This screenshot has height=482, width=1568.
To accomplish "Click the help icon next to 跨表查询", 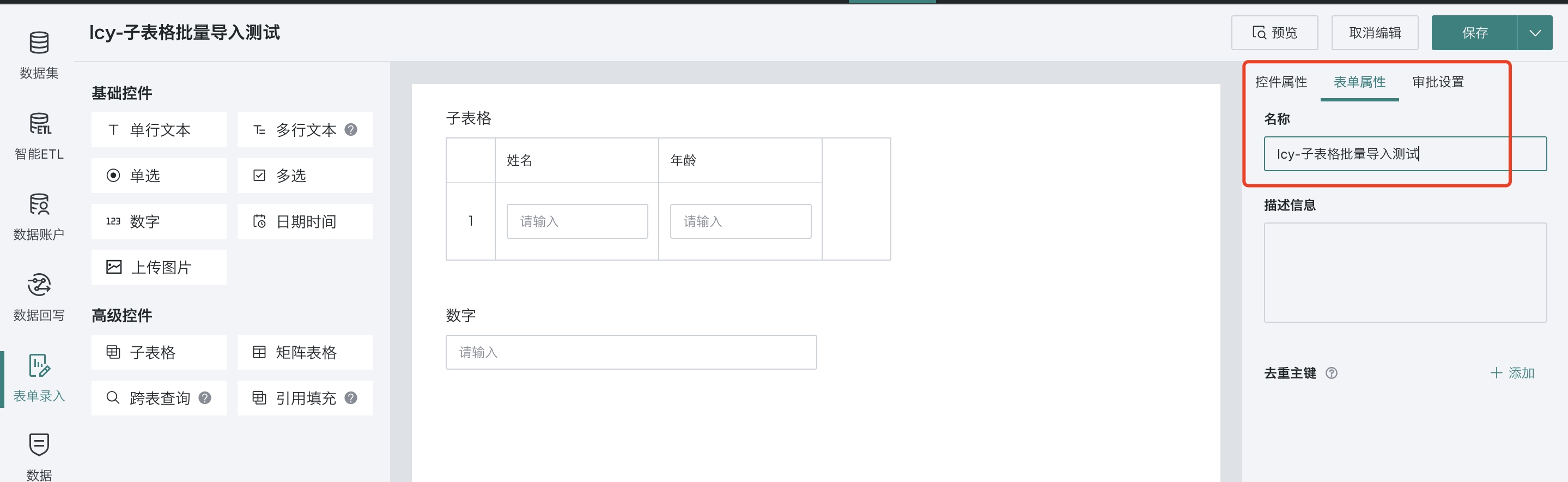I will 205,398.
